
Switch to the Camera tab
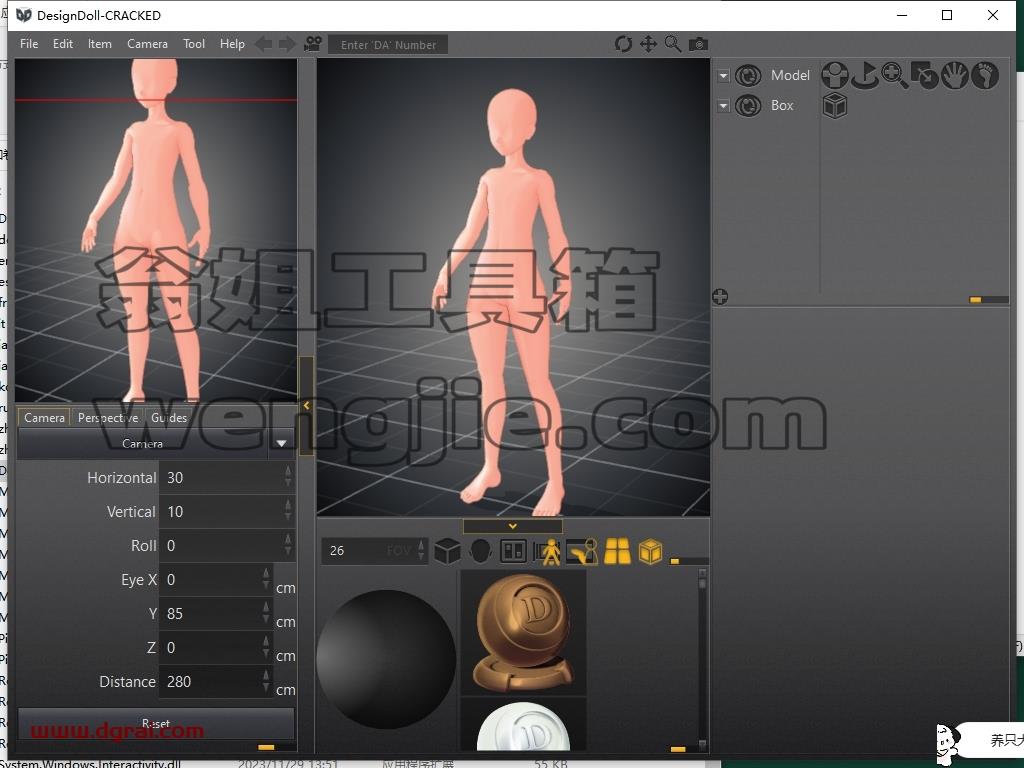[44, 417]
